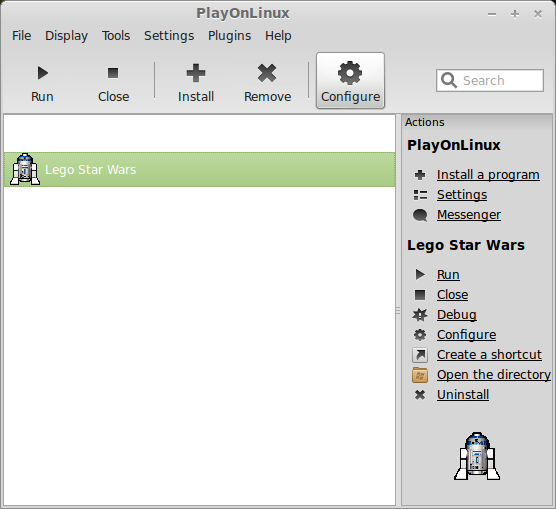Click the Run link under Lego Star Wars
556x509 pixels.
click(x=448, y=275)
